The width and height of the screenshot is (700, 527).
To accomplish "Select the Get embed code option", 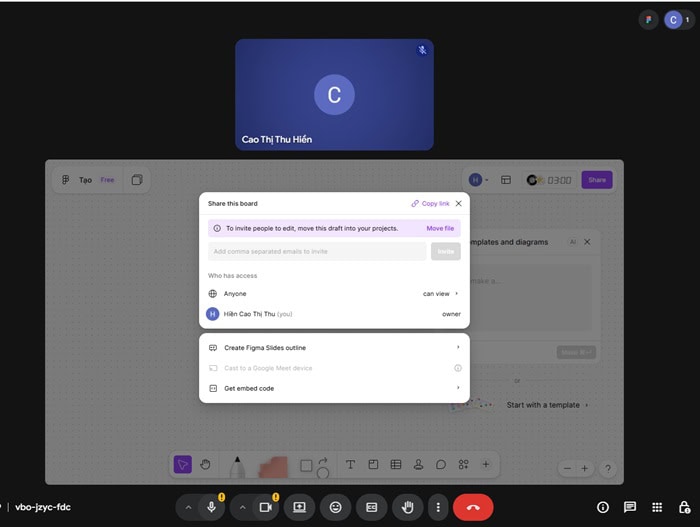I will (249, 388).
